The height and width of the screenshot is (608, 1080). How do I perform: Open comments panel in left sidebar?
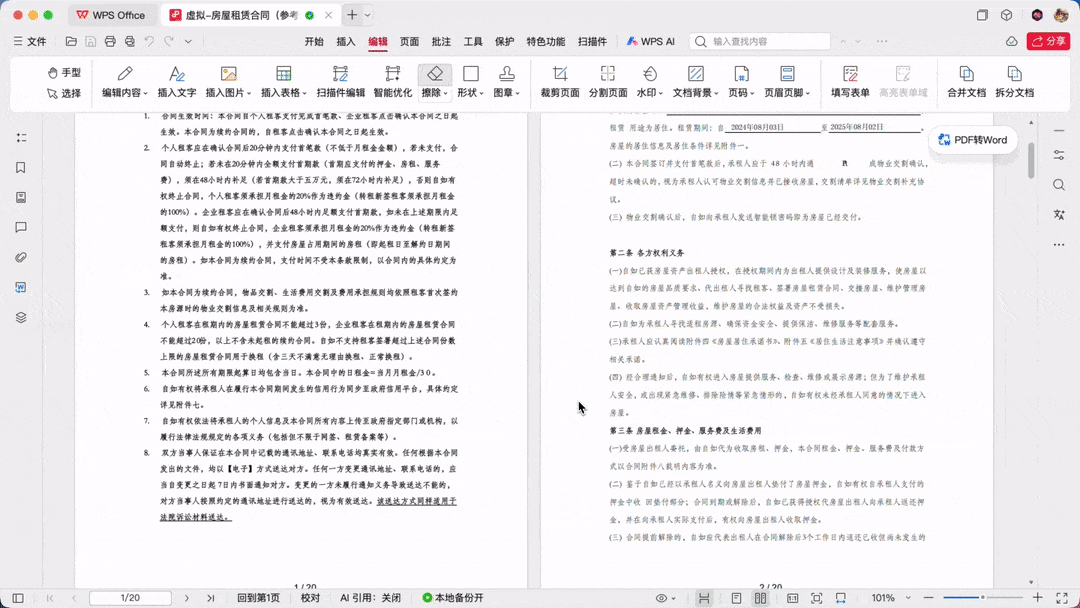[21, 227]
